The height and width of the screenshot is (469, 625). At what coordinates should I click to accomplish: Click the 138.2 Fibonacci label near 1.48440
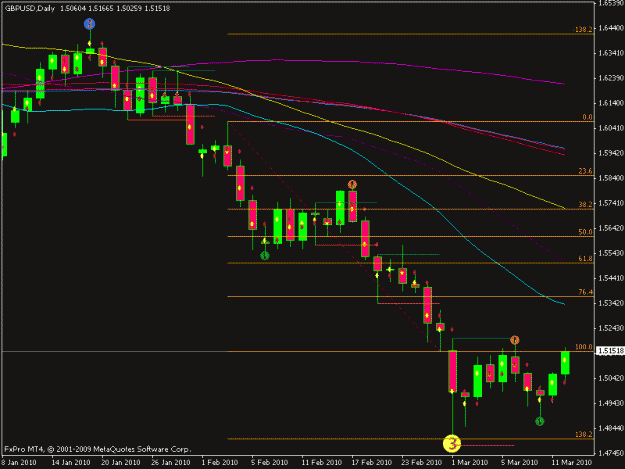pos(584,434)
